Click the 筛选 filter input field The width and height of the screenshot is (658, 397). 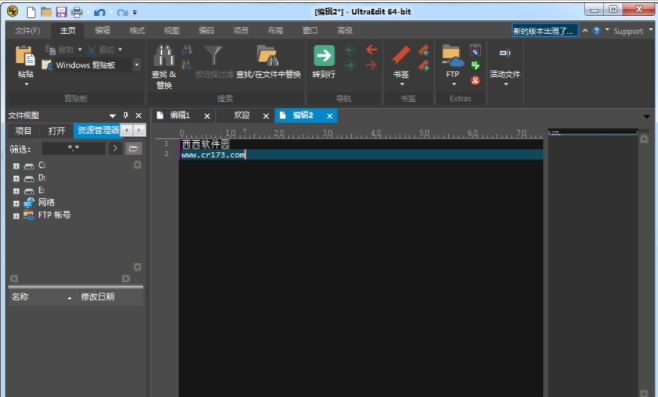point(73,148)
